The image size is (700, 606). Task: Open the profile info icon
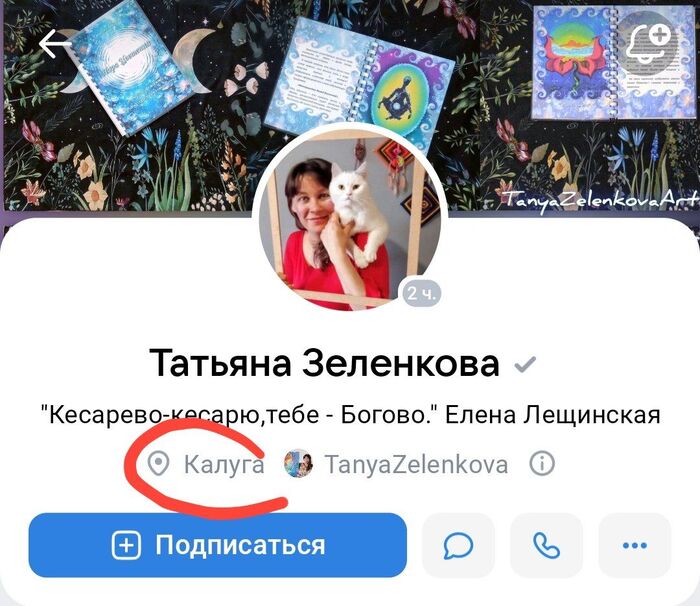point(542,464)
